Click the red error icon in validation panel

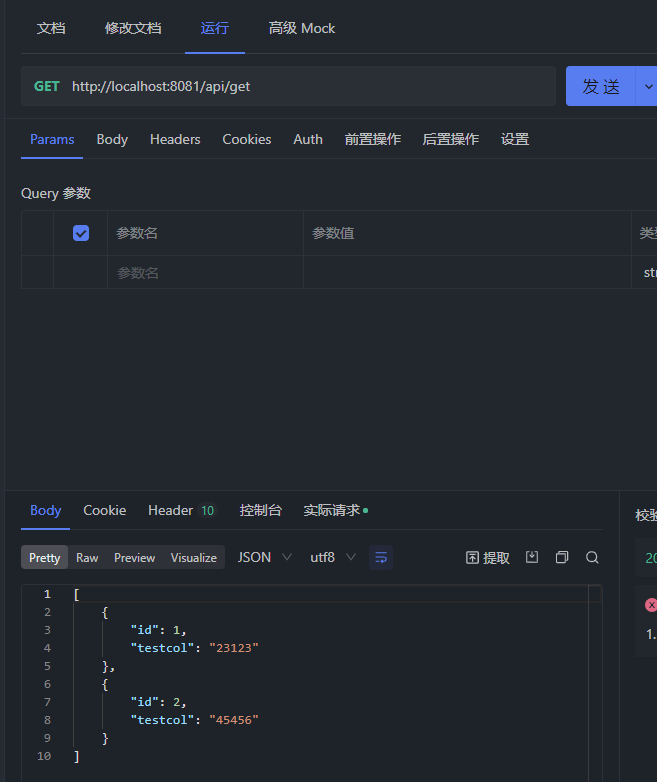(651, 605)
